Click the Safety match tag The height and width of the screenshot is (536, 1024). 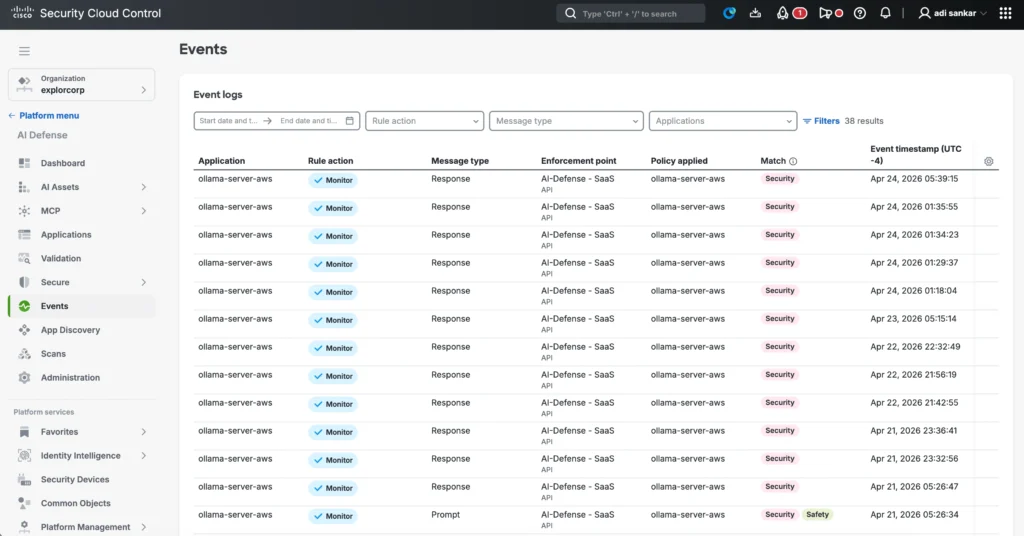click(x=817, y=514)
